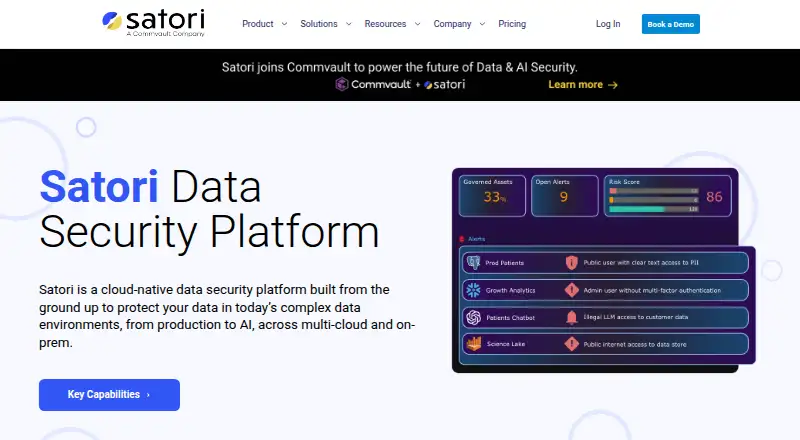Click the Governed Assets 33% card
This screenshot has width=800, height=440.
[492, 196]
